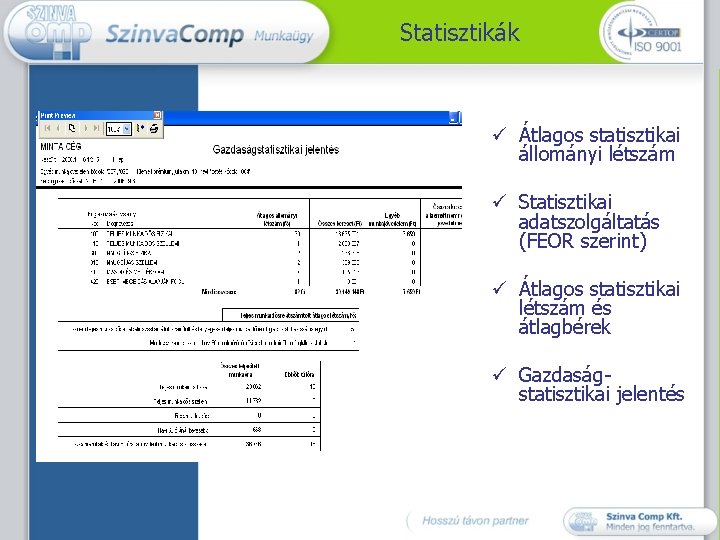Click the Gazdaságstatisztikai jelentés report heading
720x540 pixels.
click(276, 150)
